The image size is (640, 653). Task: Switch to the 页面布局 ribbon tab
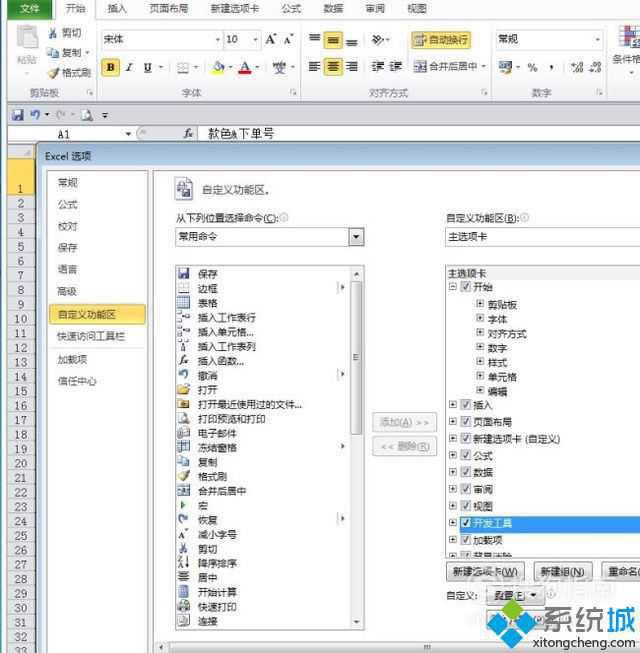(x=169, y=9)
